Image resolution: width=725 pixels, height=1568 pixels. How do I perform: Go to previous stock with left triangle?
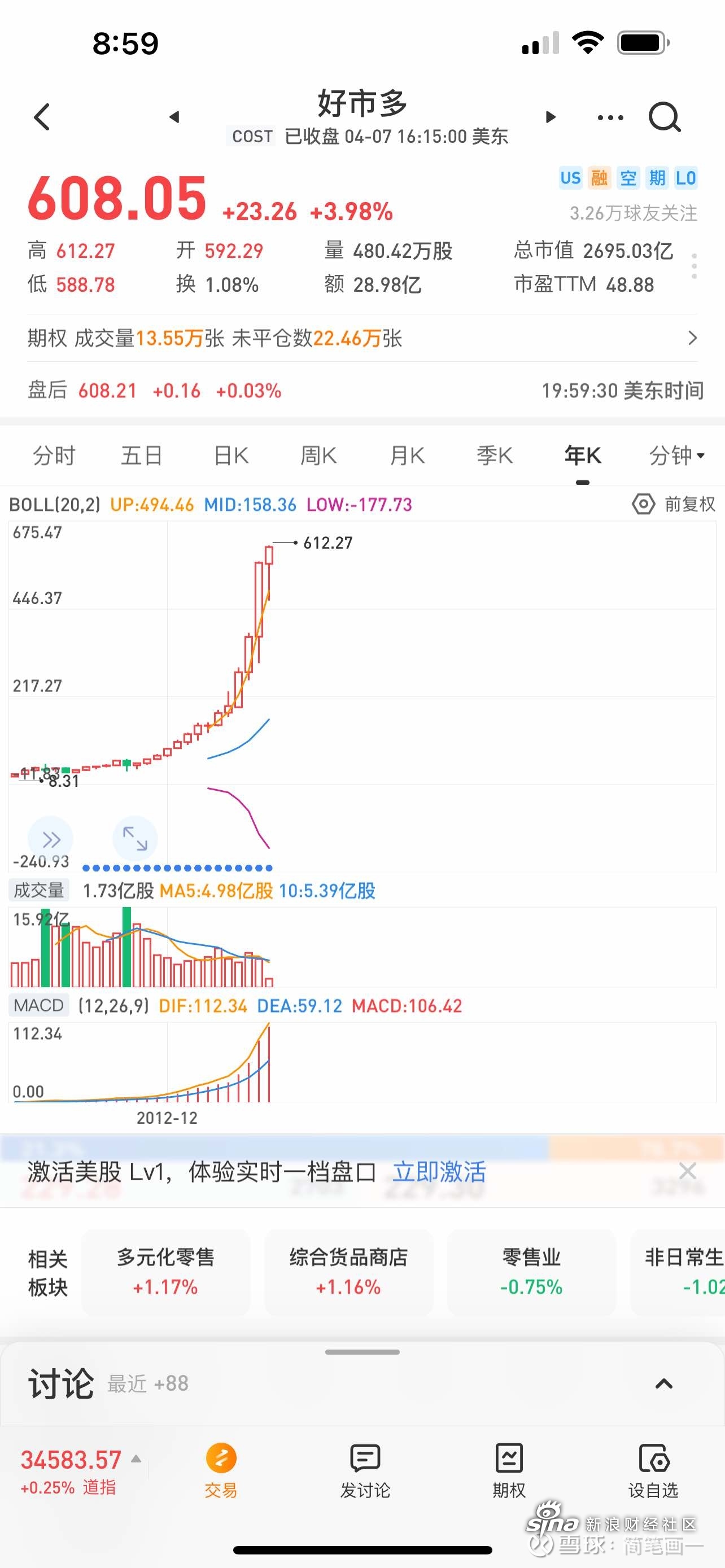point(174,117)
